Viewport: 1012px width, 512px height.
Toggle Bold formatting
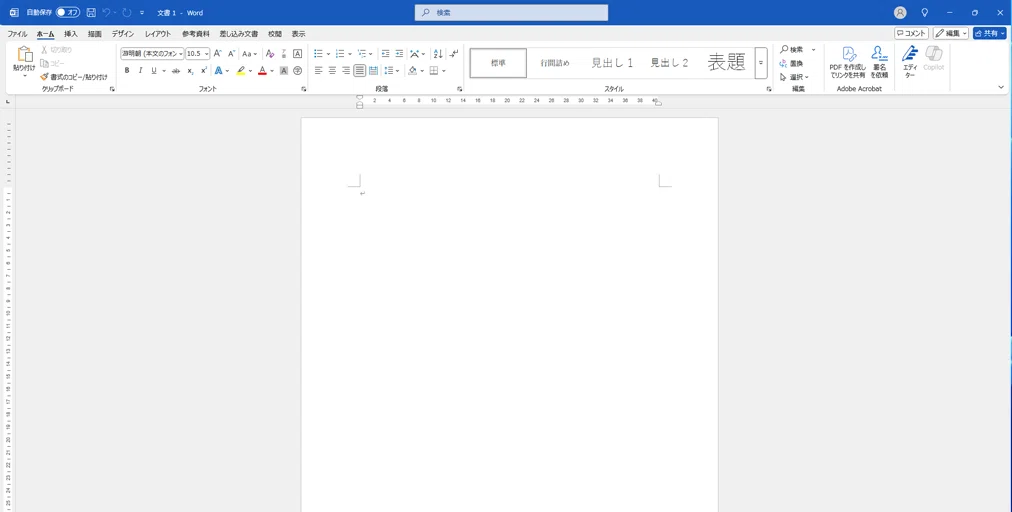point(126,71)
